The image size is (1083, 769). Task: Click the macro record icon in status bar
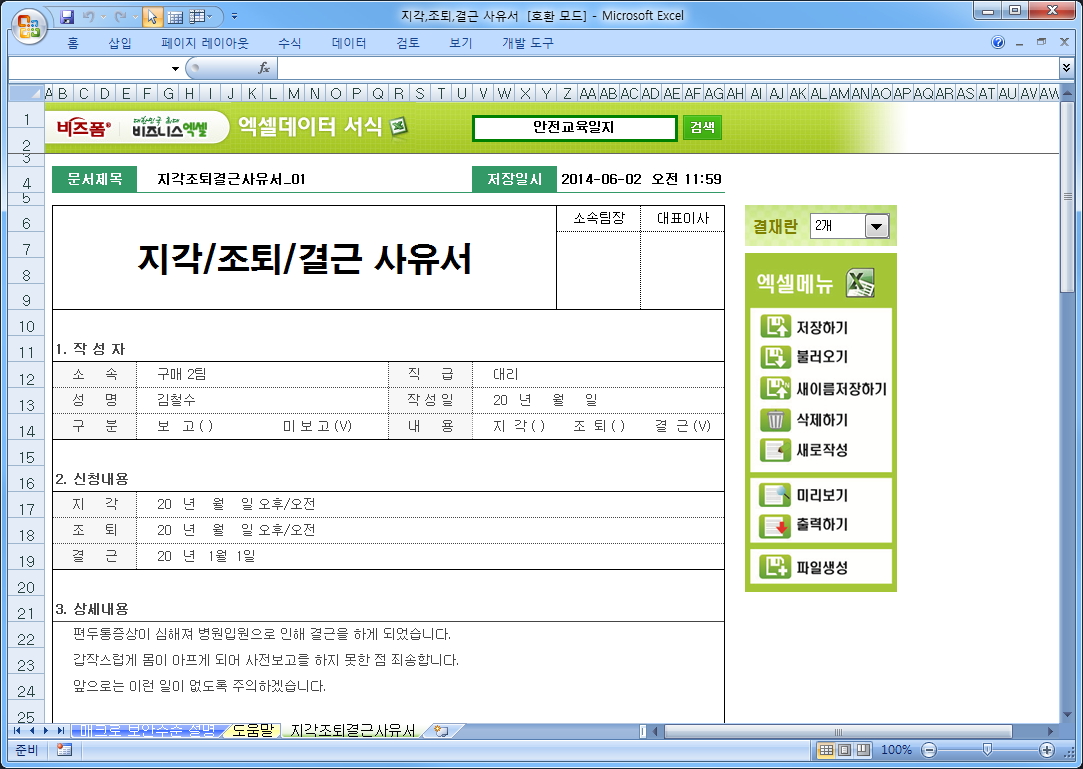[64, 750]
